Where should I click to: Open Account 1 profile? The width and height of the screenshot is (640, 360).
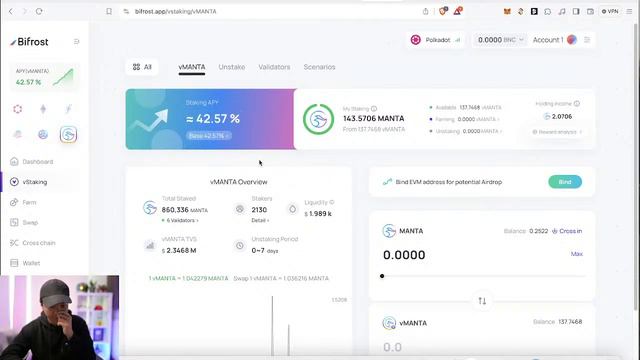(x=555, y=40)
